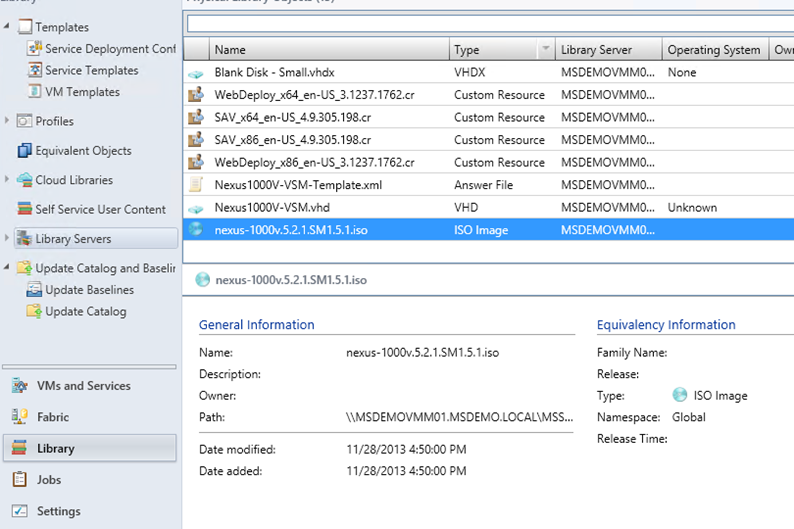Select the Blank Disk - Small.vhdx row name
This screenshot has height=529, width=794.
coord(274,72)
